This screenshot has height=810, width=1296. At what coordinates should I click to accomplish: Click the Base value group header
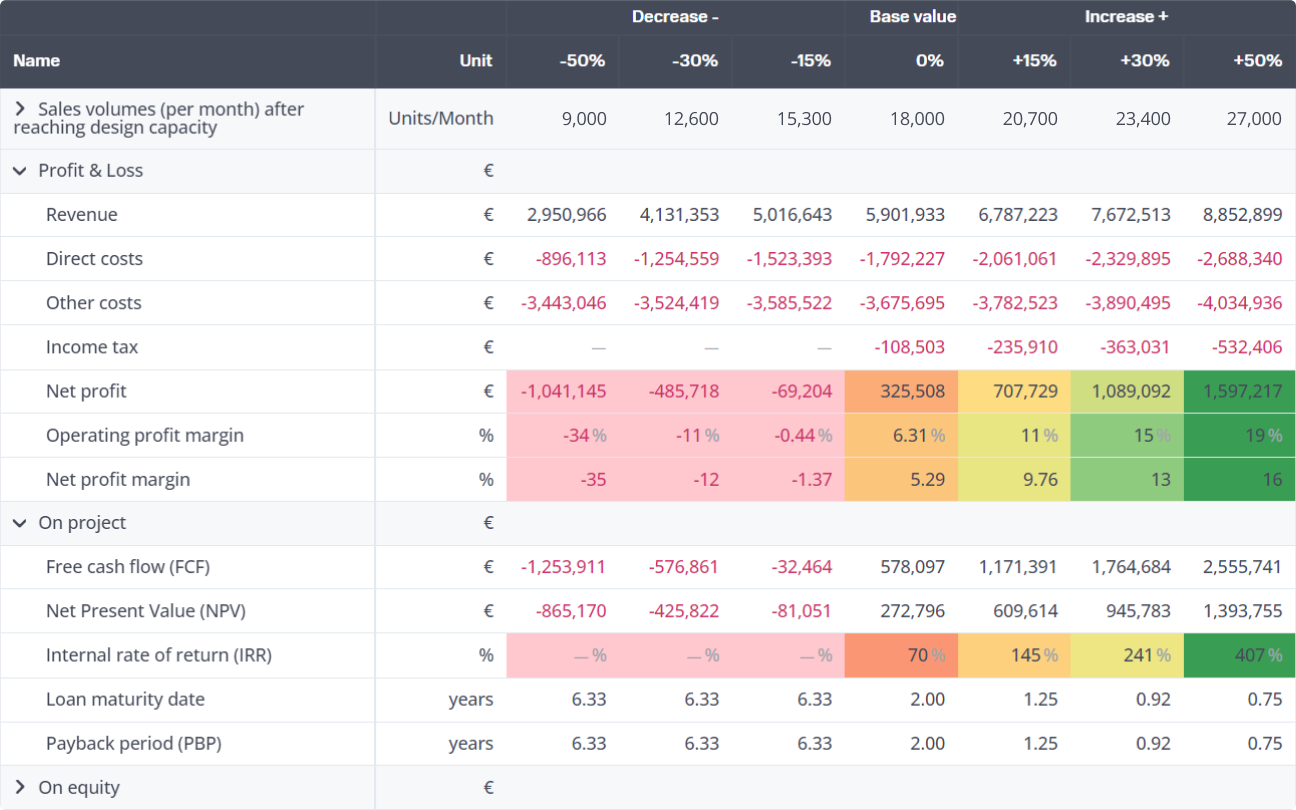click(x=913, y=17)
